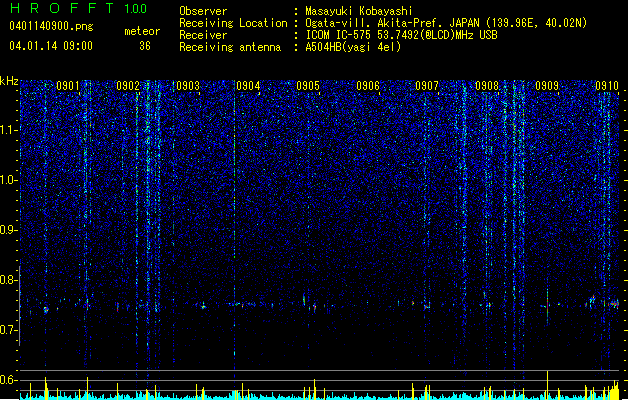Click the 0.7 kHz axis label
Viewport: 629px width, 400px height.
click(x=9, y=330)
